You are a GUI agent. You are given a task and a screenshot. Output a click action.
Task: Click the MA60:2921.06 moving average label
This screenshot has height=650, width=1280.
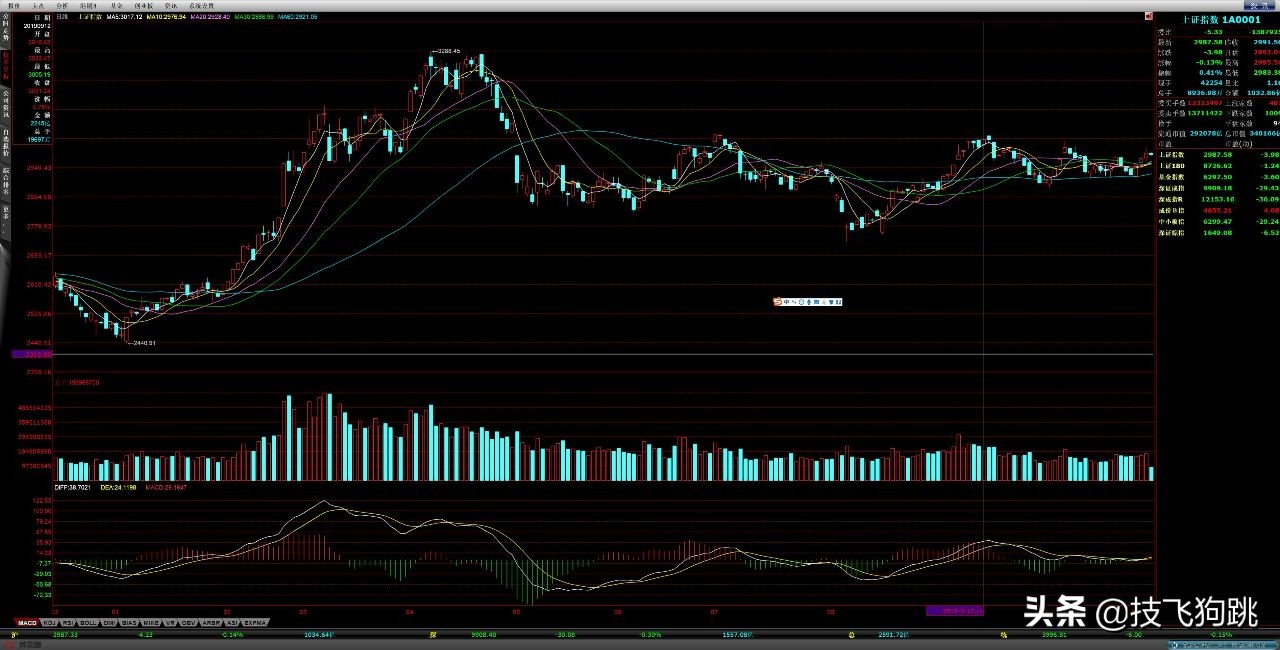point(298,17)
